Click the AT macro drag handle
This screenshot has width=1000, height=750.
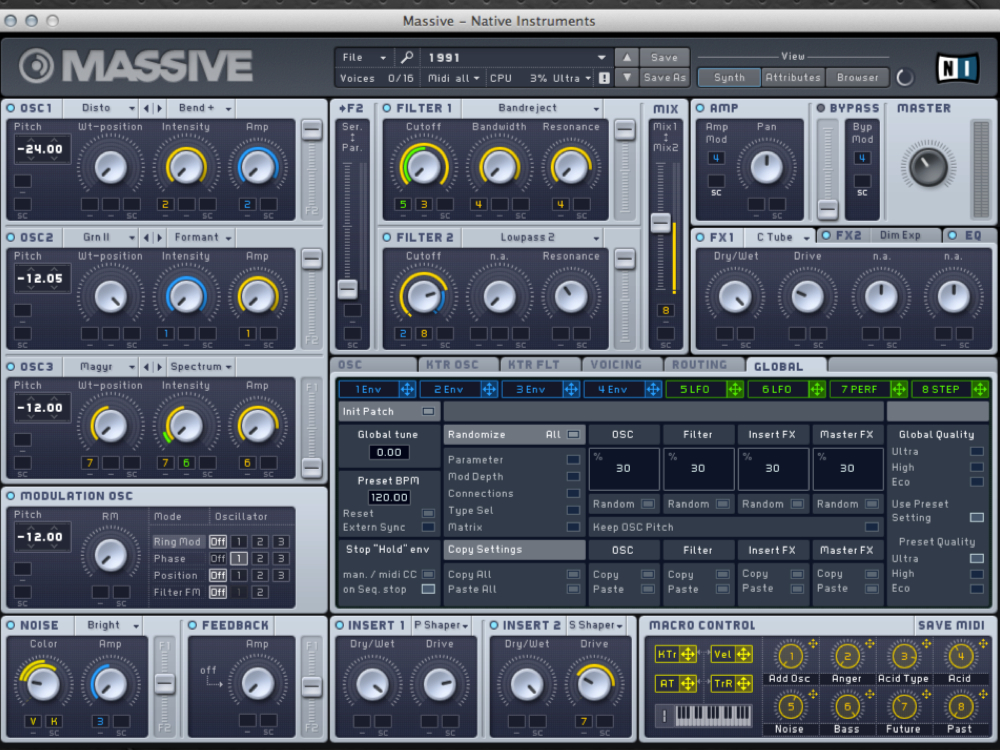click(688, 684)
